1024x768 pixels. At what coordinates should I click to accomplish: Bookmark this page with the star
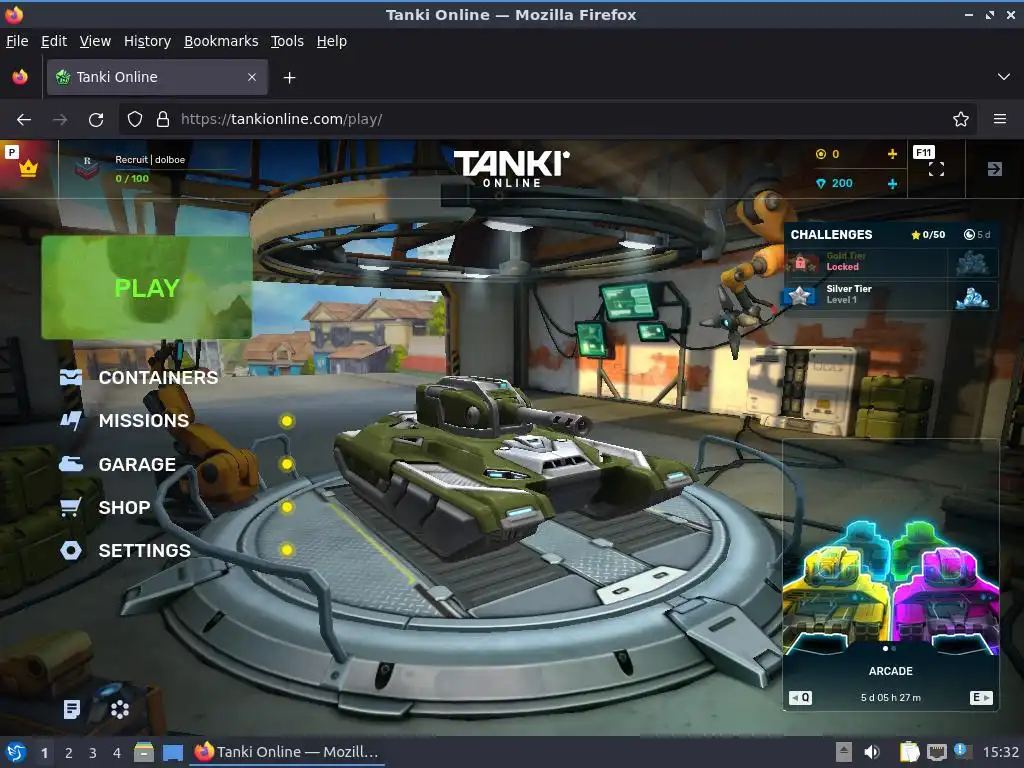[x=961, y=119]
